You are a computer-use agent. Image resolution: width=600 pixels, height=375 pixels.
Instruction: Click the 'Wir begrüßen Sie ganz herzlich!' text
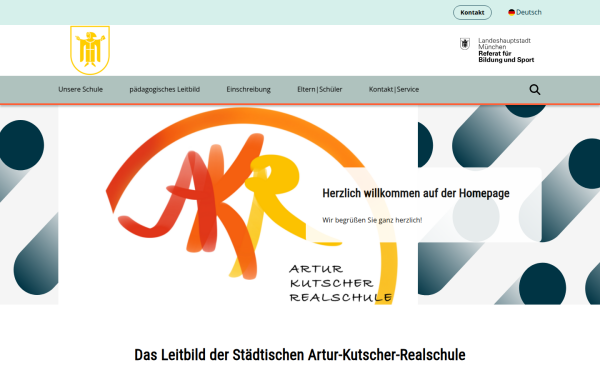coord(372,220)
